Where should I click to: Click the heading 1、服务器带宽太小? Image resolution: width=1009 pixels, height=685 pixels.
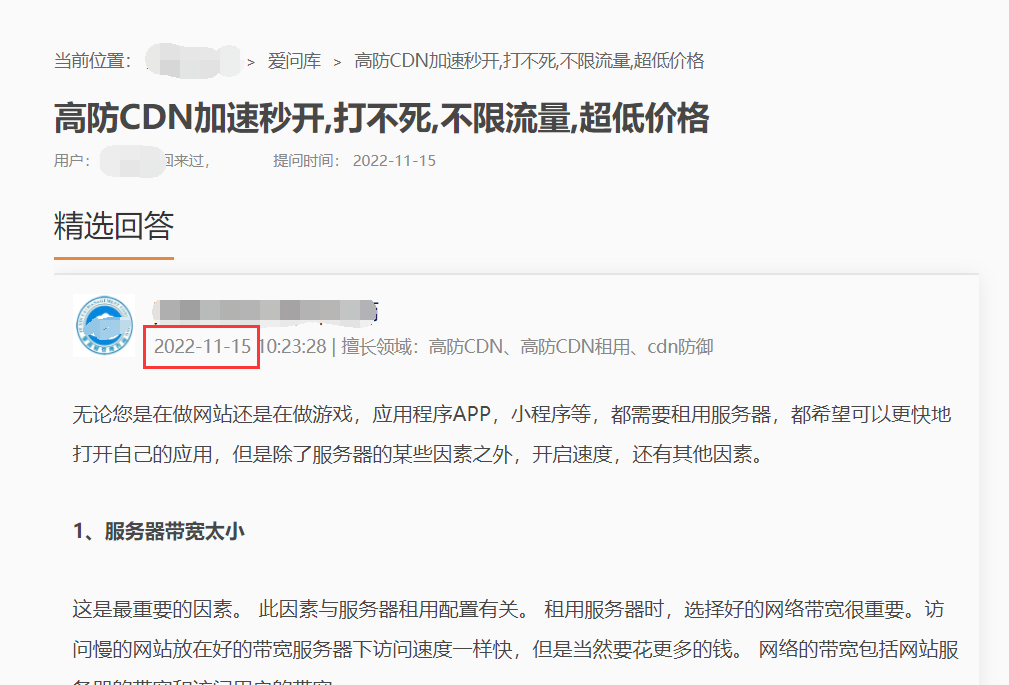click(158, 532)
